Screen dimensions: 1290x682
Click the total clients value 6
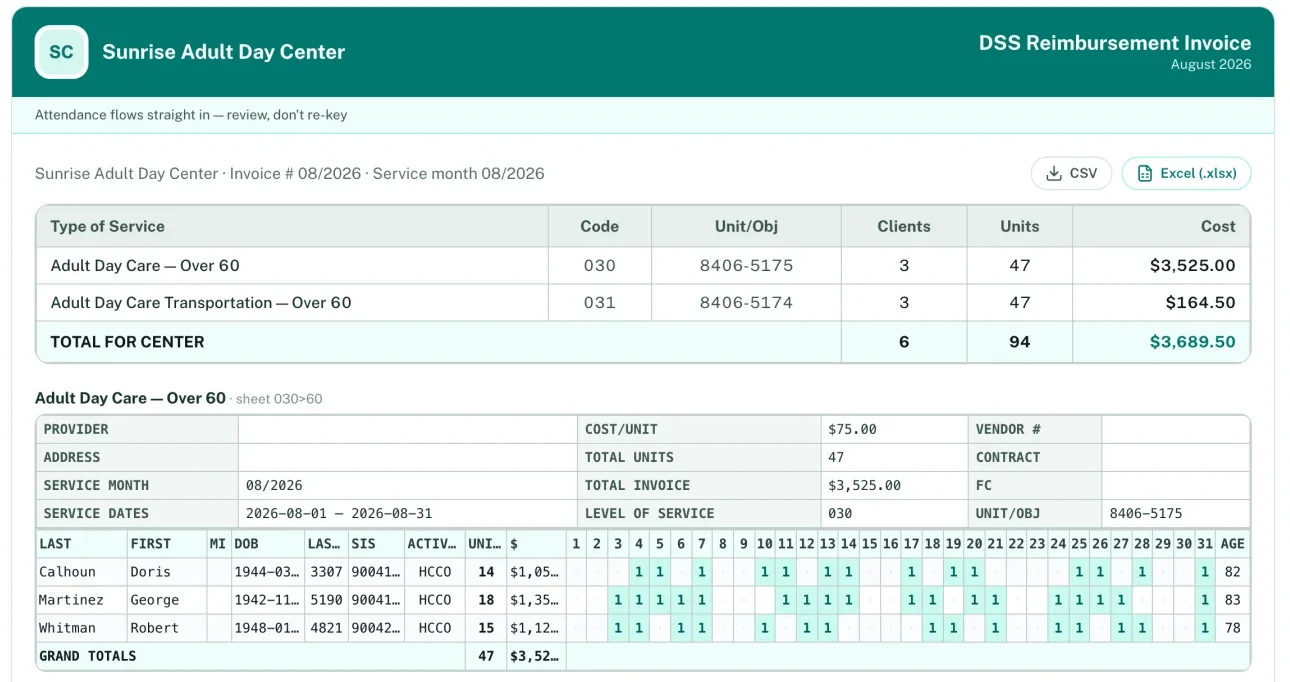[x=904, y=341]
